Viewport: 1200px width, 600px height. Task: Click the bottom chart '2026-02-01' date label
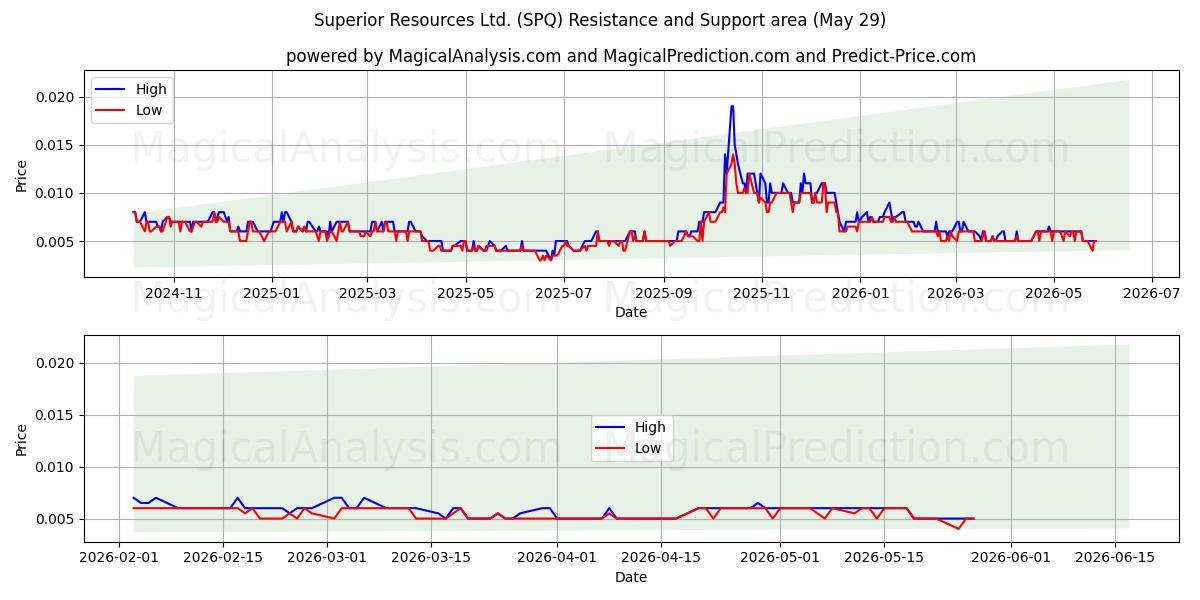120,559
